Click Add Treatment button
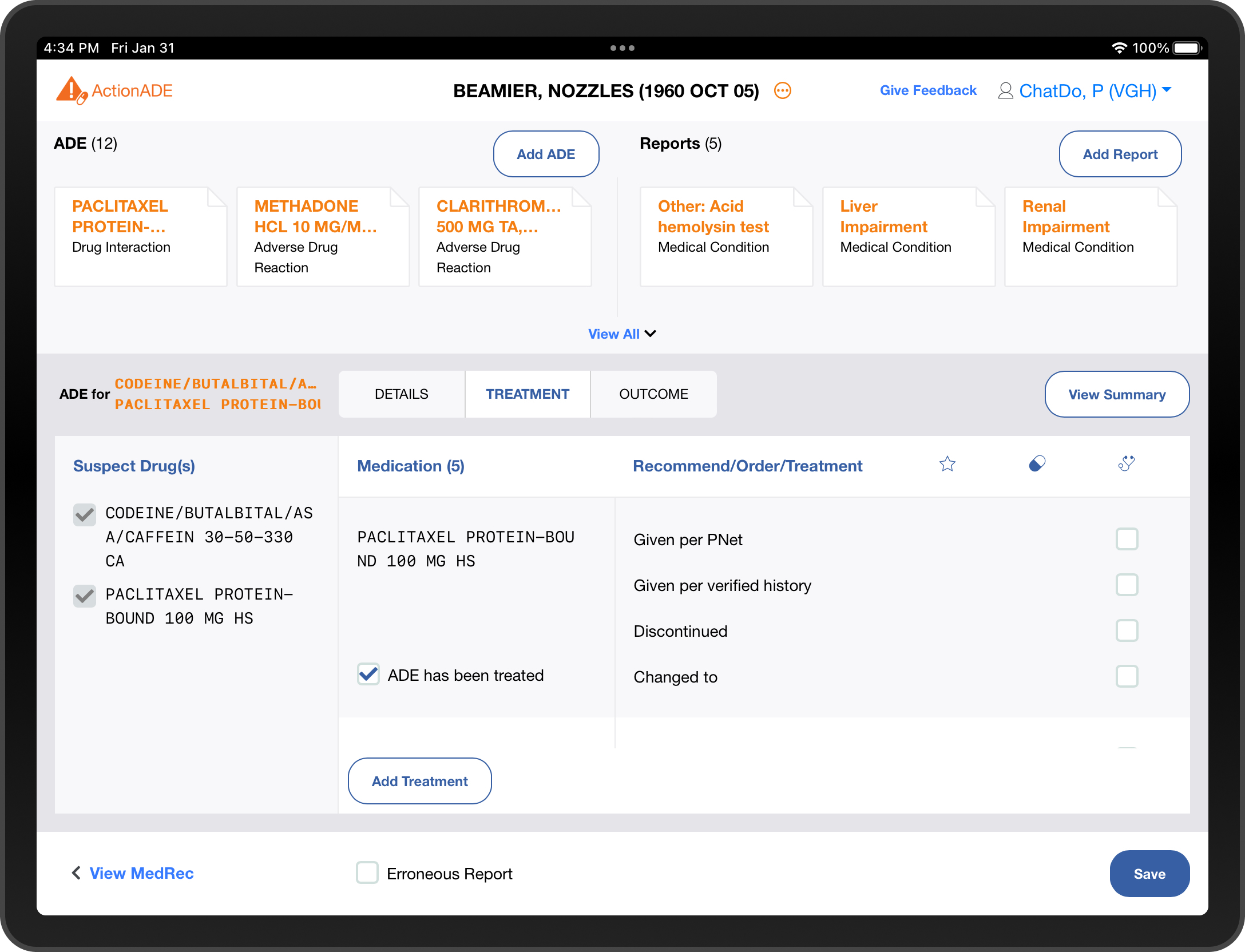 click(x=419, y=781)
